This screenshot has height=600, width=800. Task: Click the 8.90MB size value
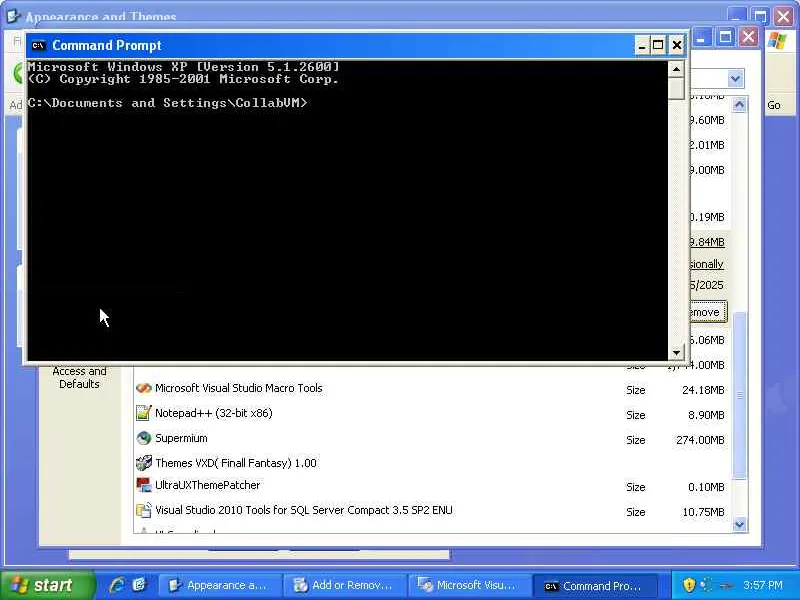point(706,415)
